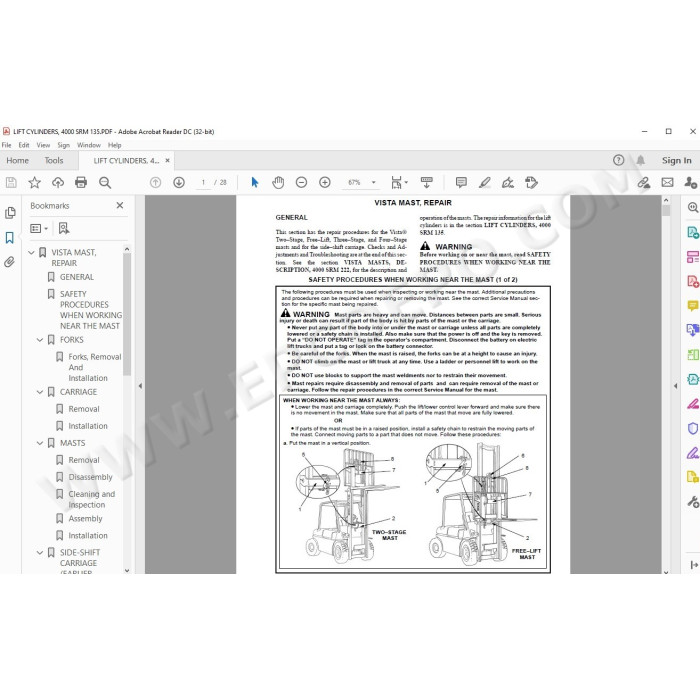Open the View menu
Image resolution: width=700 pixels, height=700 pixels.
pyautogui.click(x=43, y=145)
